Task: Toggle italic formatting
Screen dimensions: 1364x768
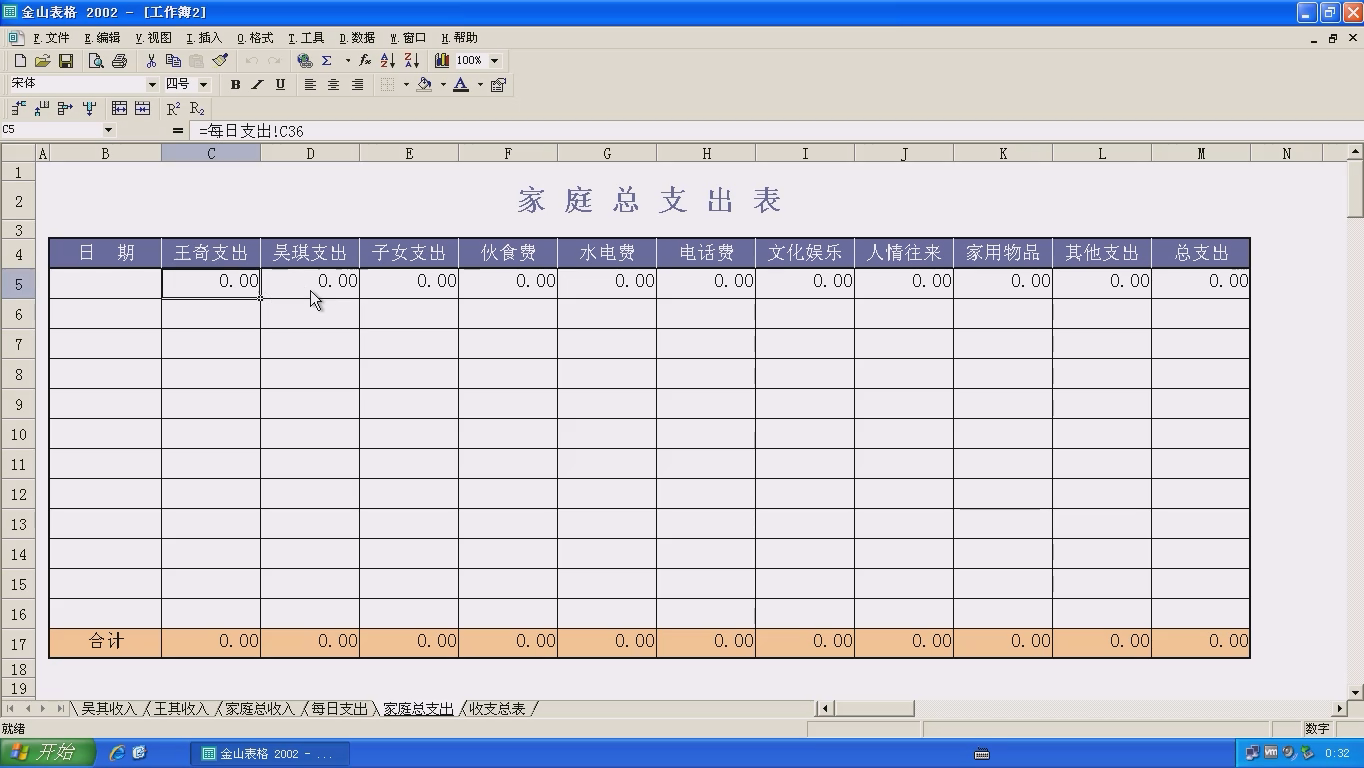Action: (257, 85)
